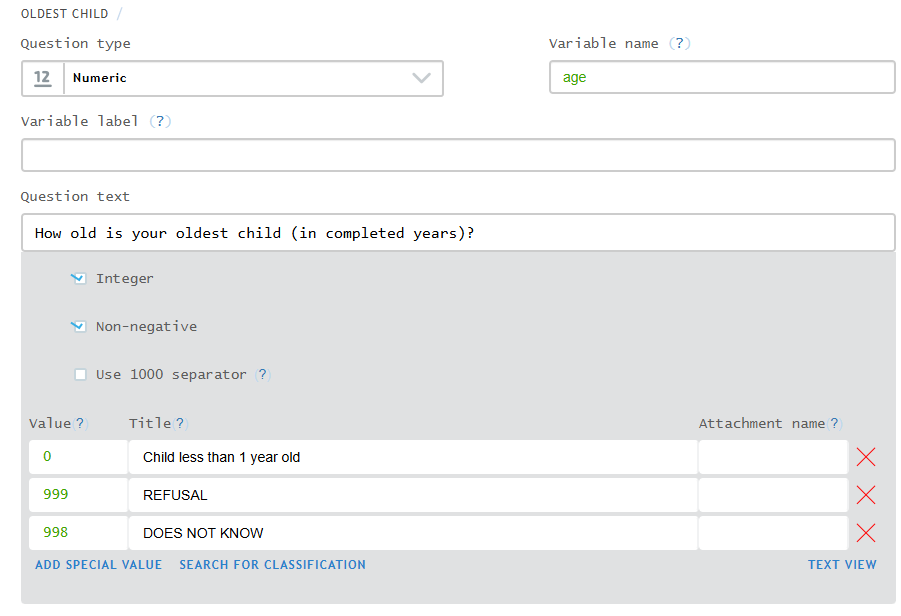The width and height of the screenshot is (901, 616).
Task: Open help tooltip next to Variable label
Action: click(x=160, y=121)
